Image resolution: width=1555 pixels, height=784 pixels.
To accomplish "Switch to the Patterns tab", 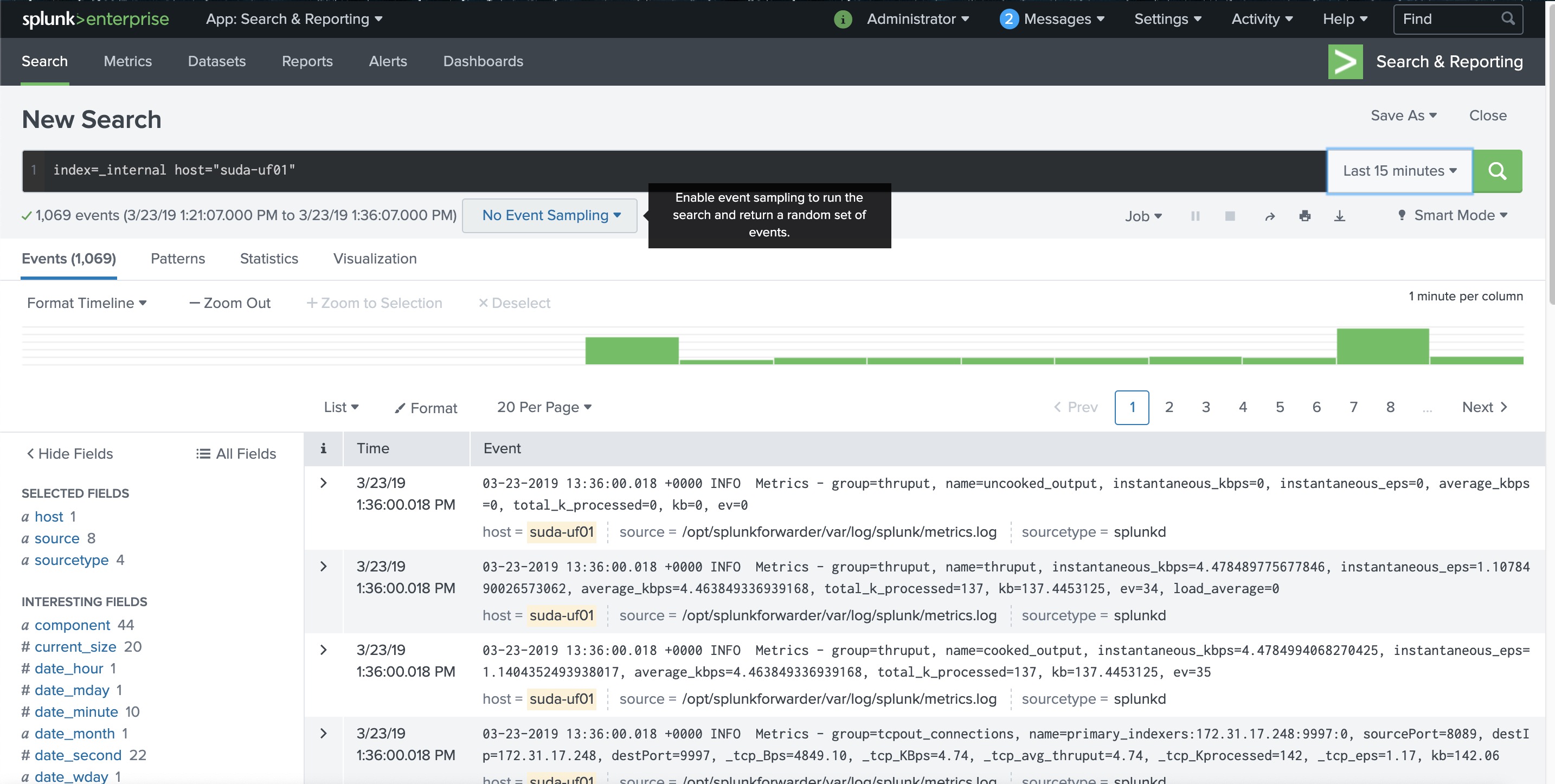I will point(177,258).
